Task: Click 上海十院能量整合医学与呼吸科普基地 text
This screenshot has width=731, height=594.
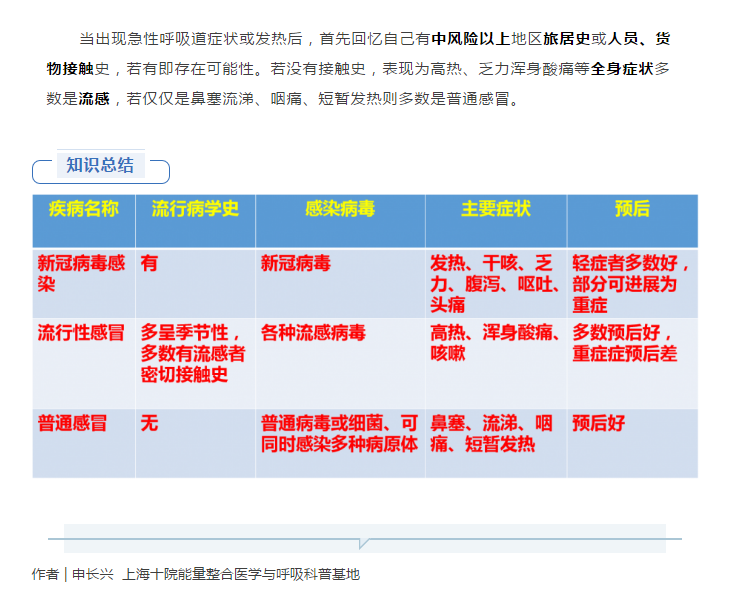Action: tap(241, 574)
